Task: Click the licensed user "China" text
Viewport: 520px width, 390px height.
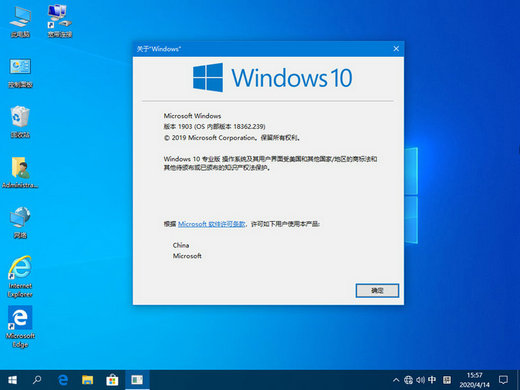Action: [181, 245]
